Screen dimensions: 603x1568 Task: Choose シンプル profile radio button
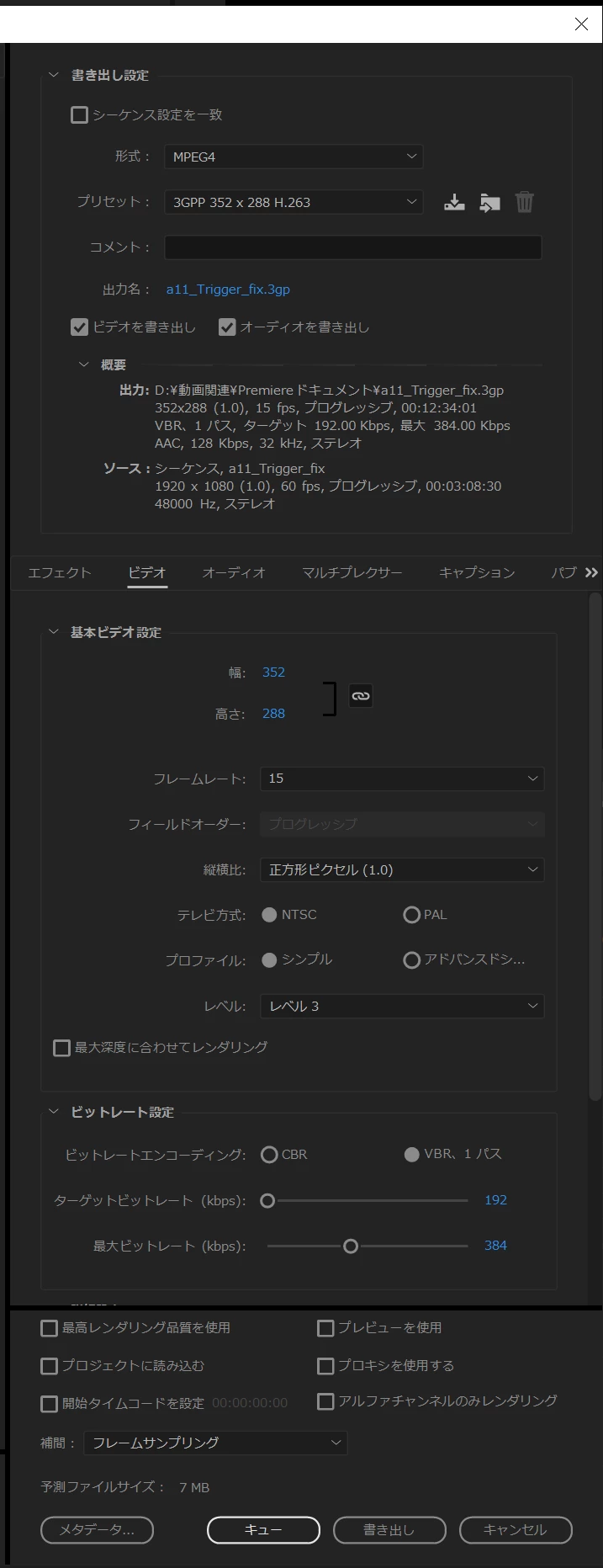point(269,960)
